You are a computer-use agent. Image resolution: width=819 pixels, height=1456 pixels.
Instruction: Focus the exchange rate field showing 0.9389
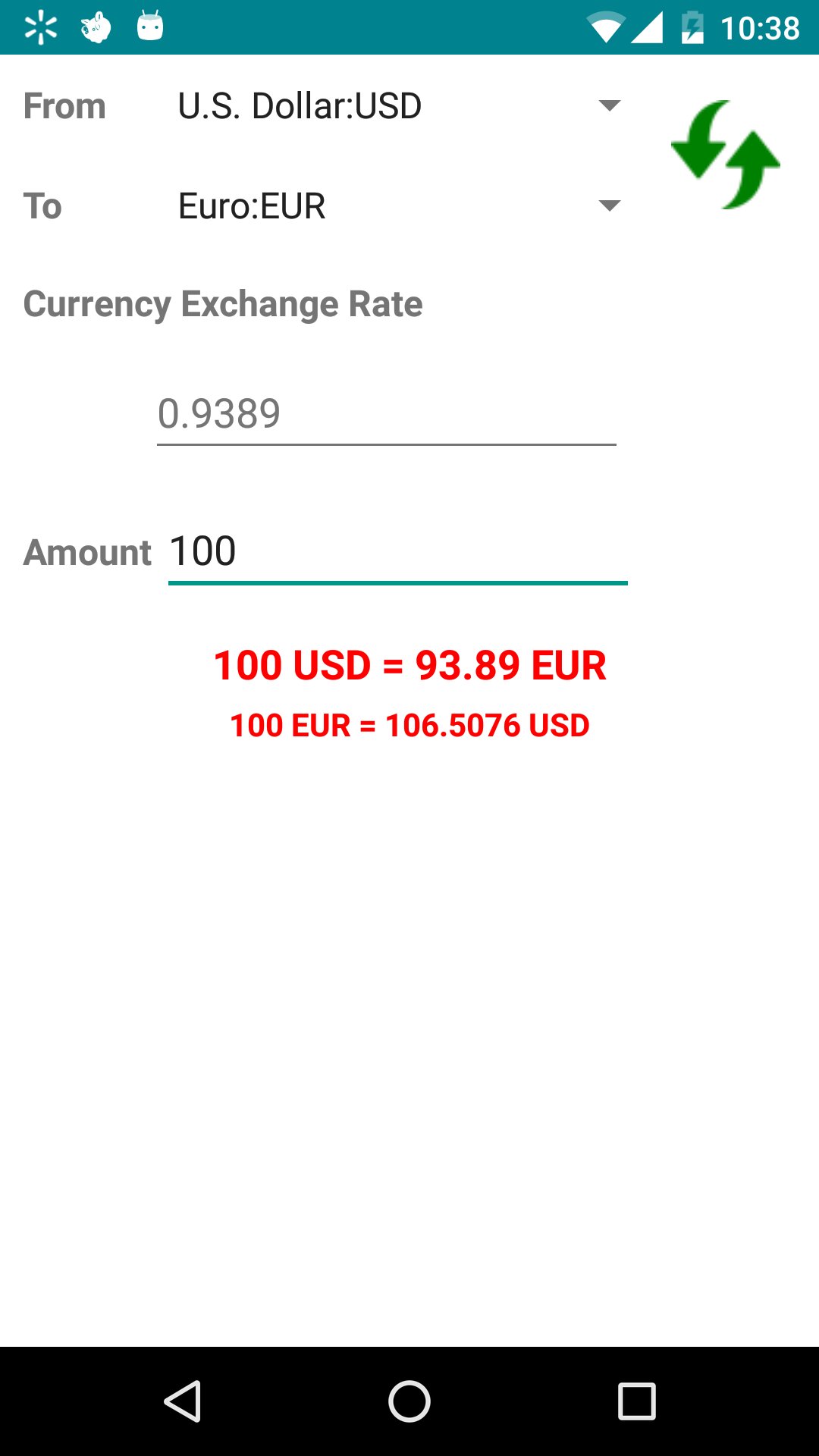pos(387,414)
